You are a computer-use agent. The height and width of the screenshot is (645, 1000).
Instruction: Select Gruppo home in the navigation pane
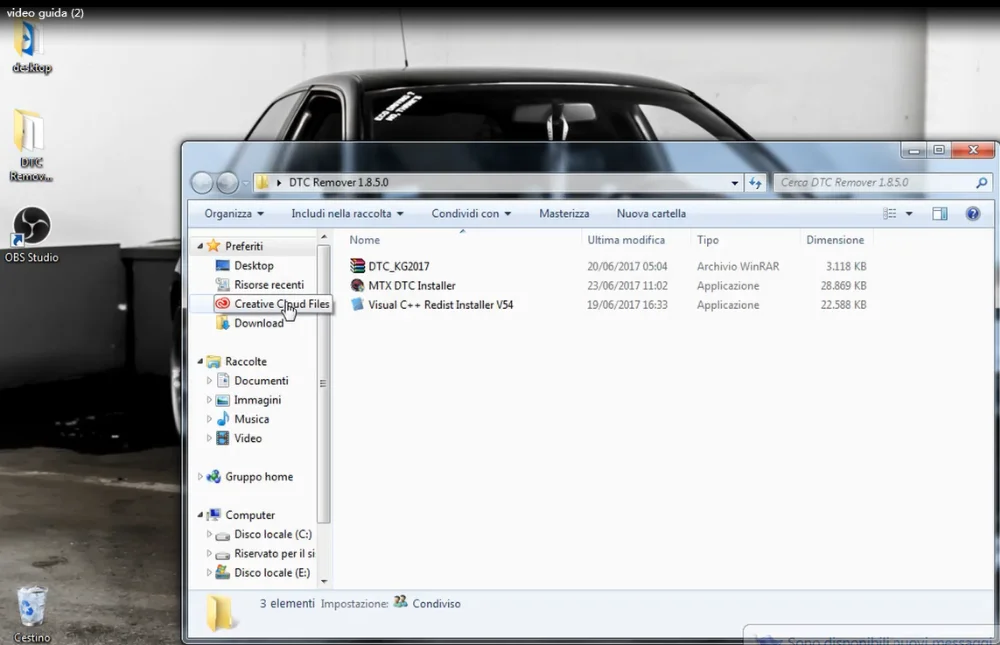[x=259, y=476]
